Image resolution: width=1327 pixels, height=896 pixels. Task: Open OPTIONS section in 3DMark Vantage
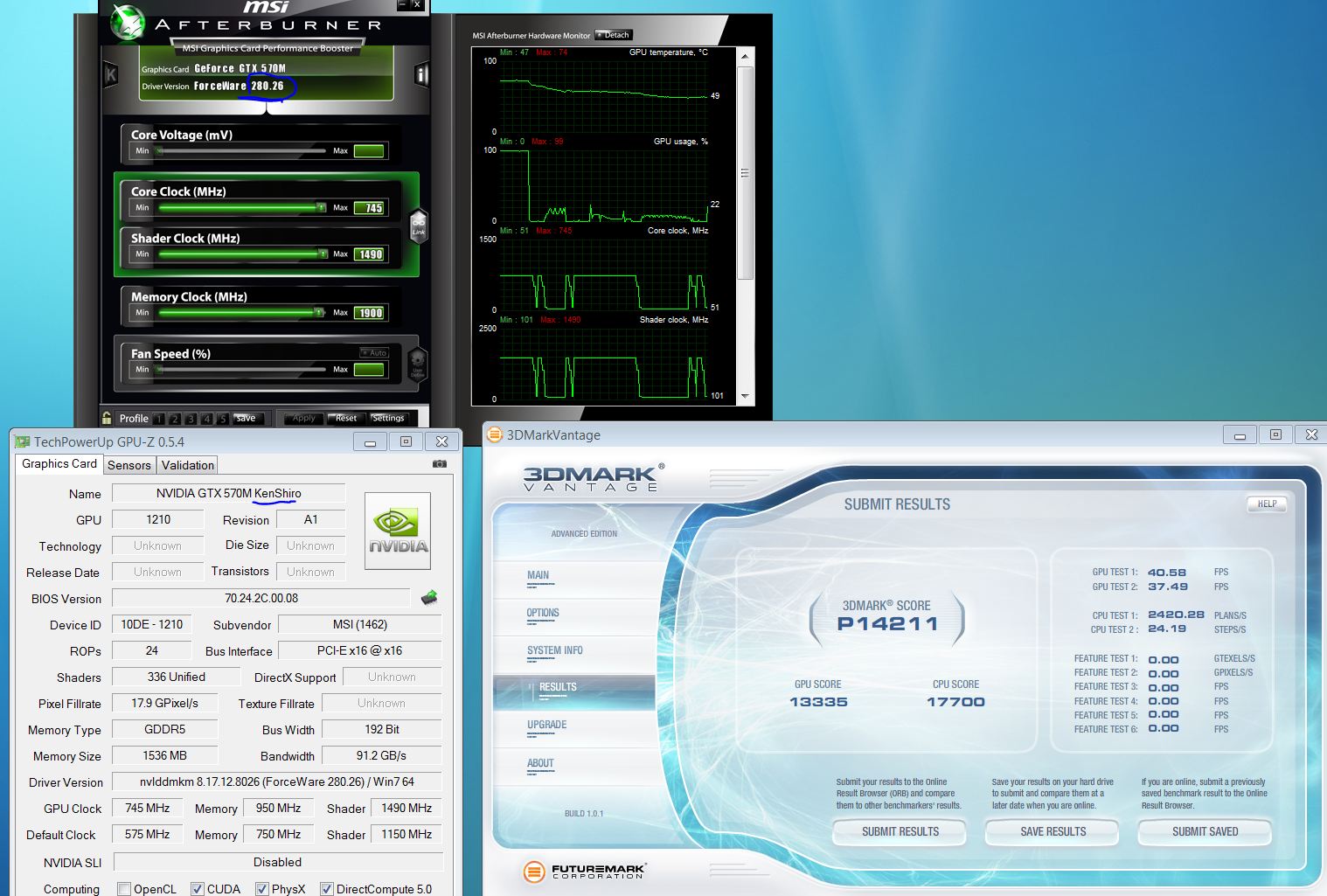click(x=543, y=613)
